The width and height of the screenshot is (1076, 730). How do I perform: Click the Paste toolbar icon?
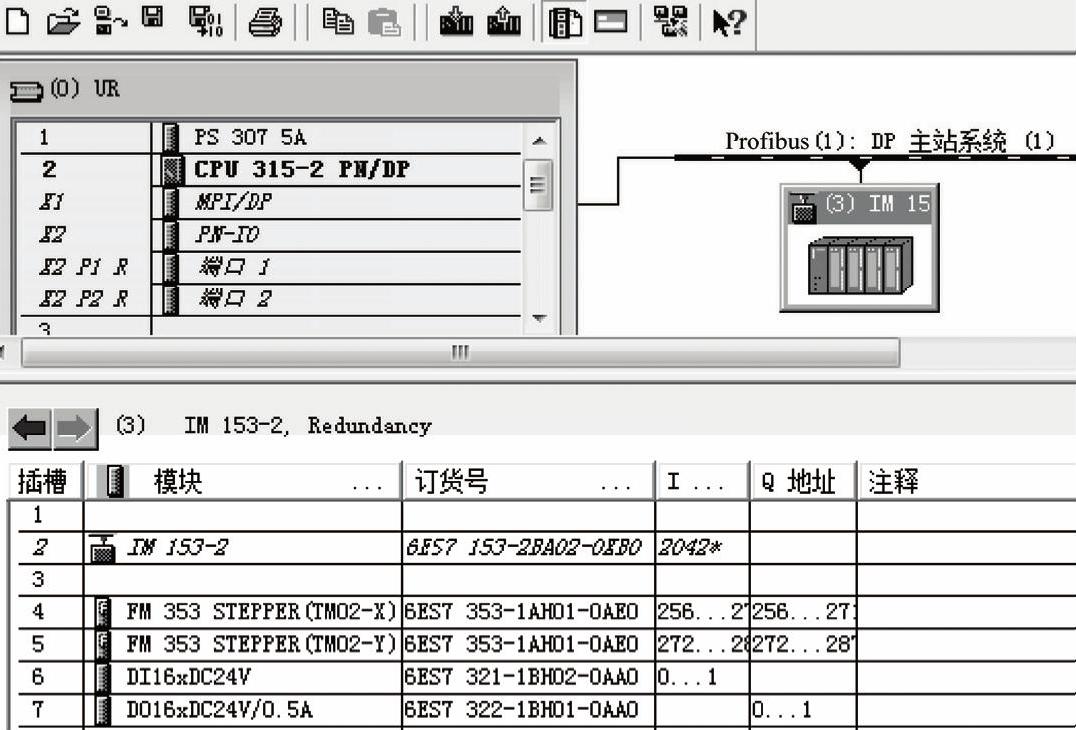pyautogui.click(x=384, y=22)
